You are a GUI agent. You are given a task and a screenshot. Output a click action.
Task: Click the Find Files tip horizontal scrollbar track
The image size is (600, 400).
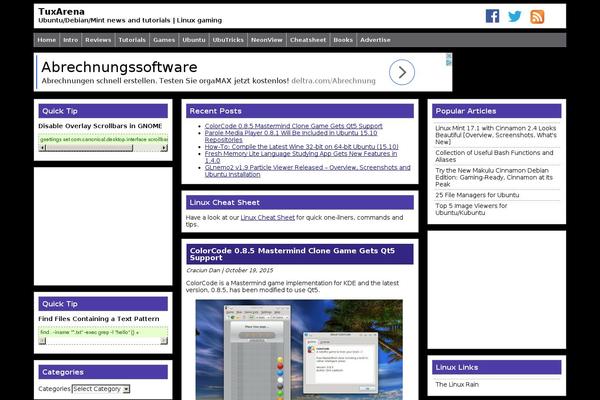click(103, 341)
